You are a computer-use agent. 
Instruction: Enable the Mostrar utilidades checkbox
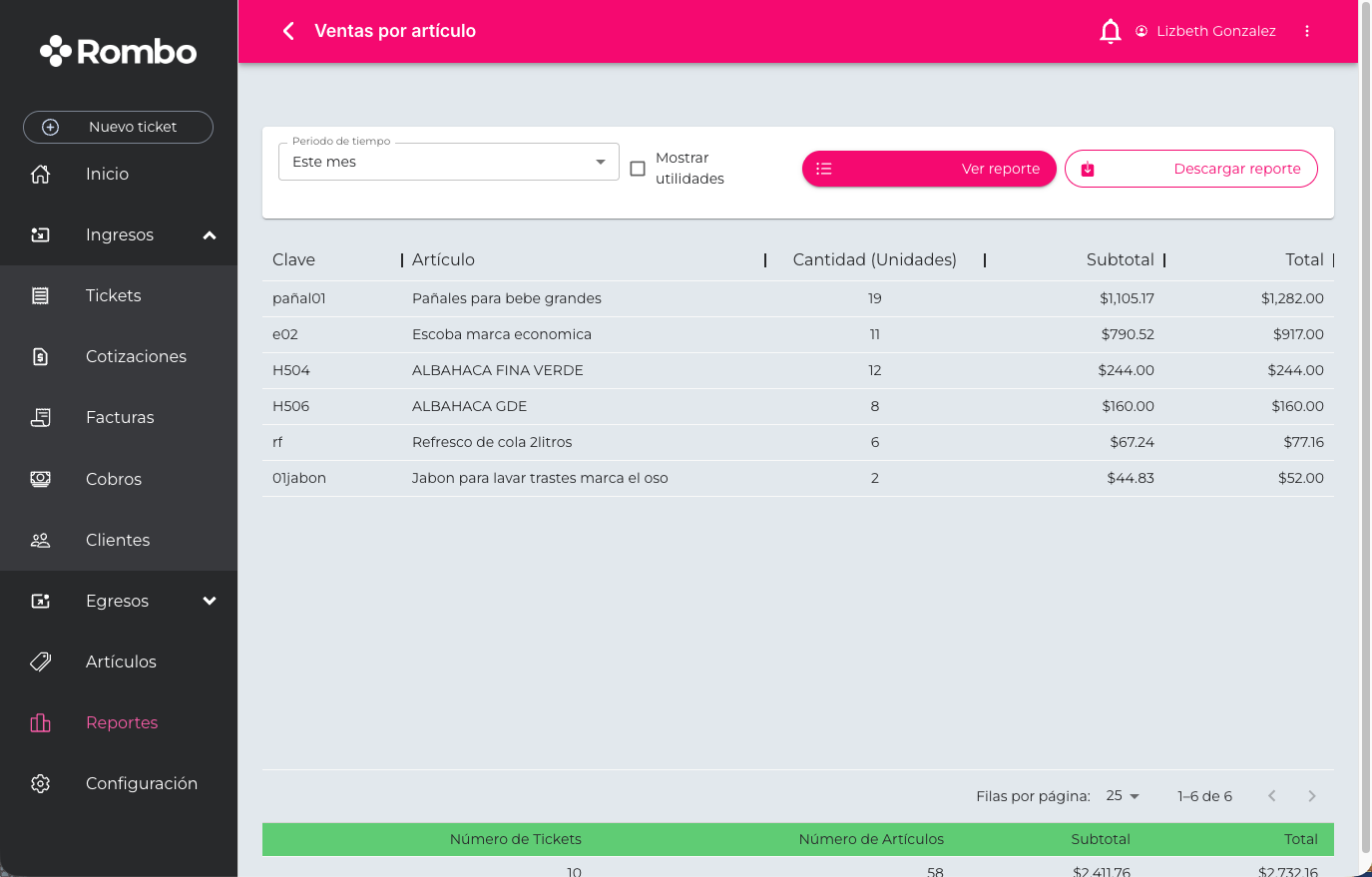(638, 169)
